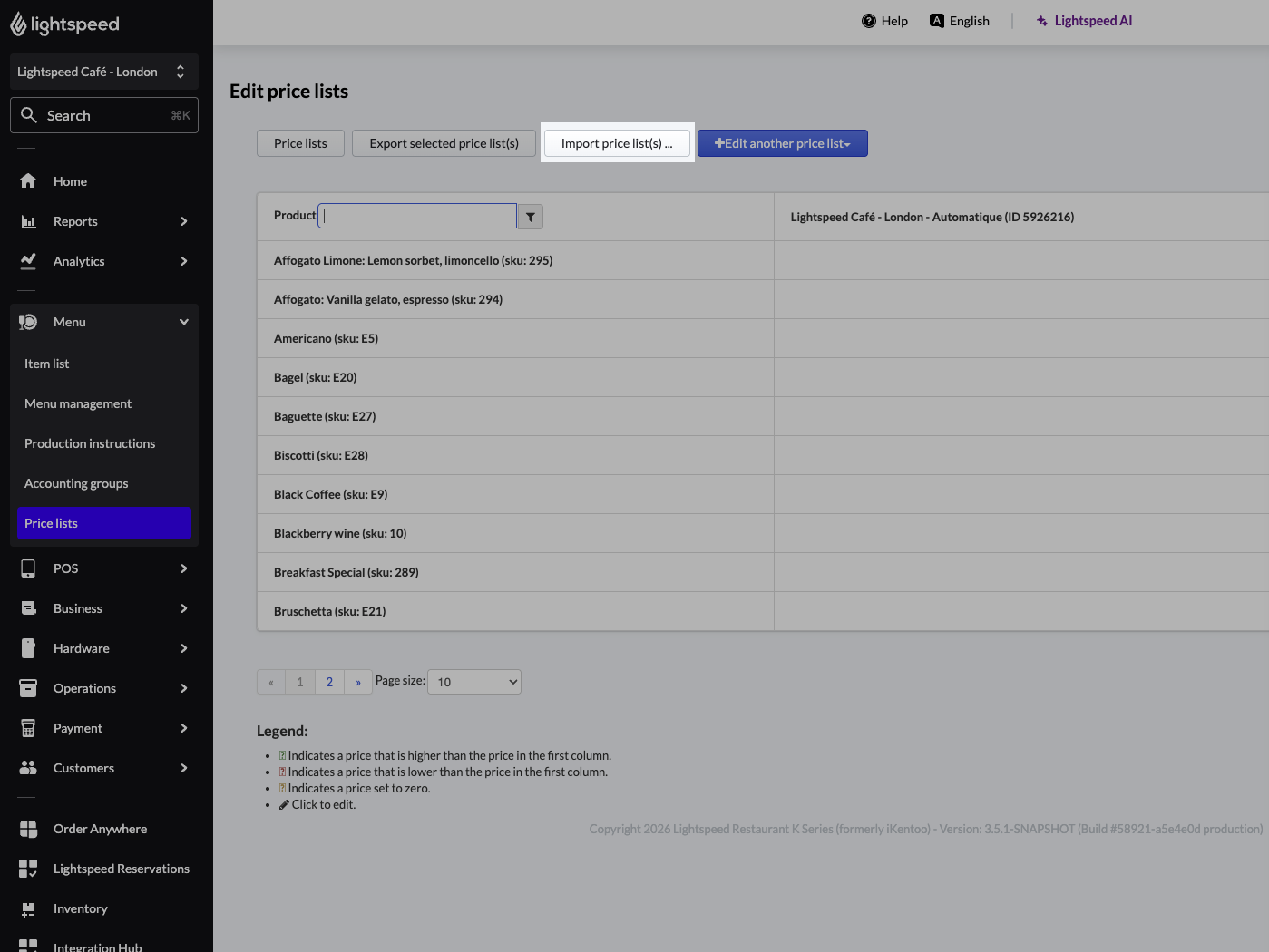Expand the Customers submenu chevron
This screenshot has width=1269, height=952.
(x=184, y=768)
